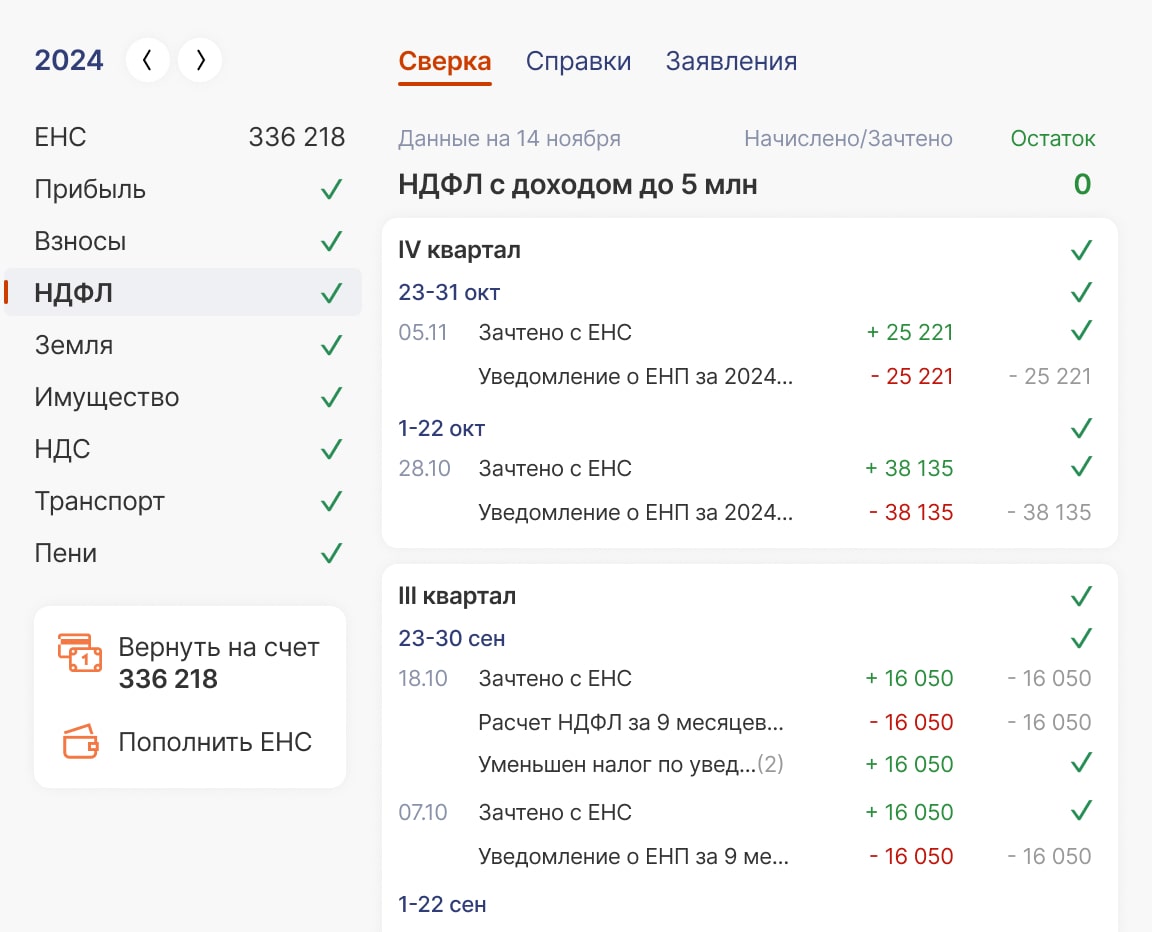
Task: Select НДФЛ in the sidebar
Action: click(183, 292)
